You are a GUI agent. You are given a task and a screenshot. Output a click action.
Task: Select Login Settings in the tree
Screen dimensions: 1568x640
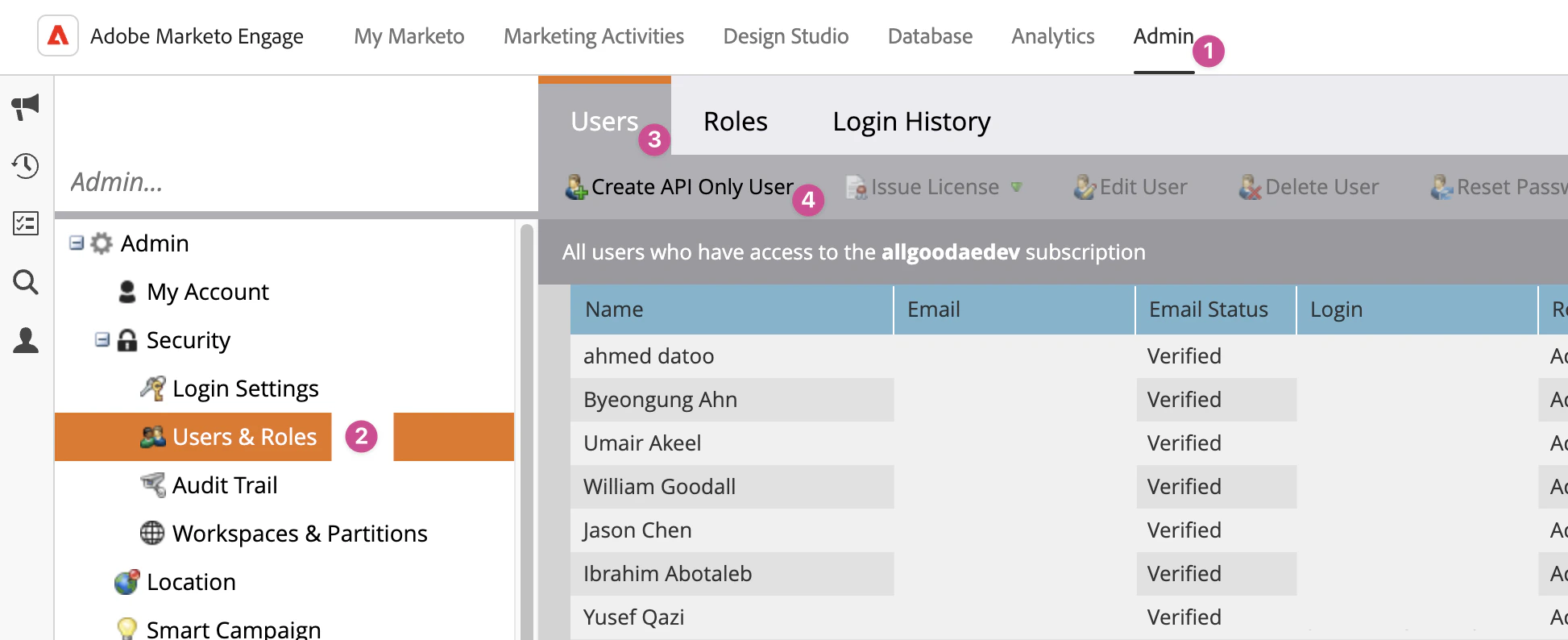246,389
